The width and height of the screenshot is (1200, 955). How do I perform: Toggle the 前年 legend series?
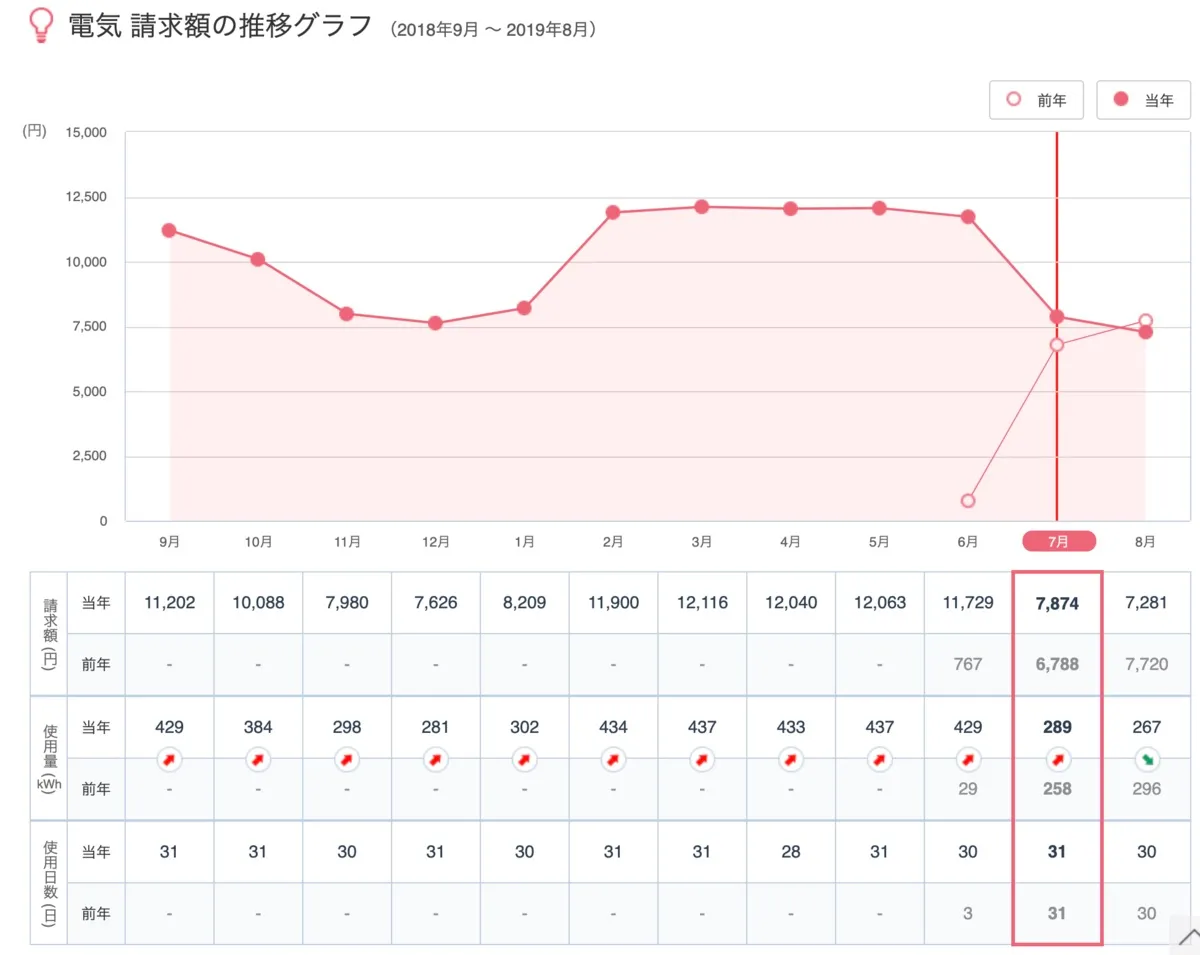click(1036, 100)
